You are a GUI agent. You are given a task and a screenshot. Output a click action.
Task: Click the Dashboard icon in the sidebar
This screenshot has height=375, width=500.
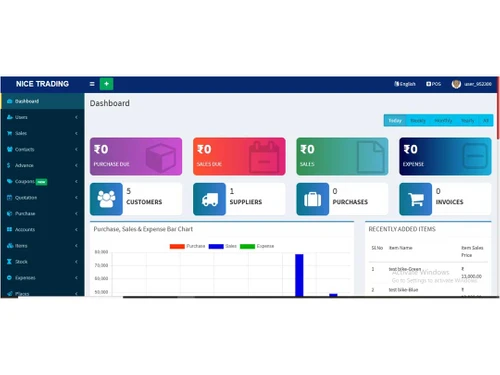10,101
